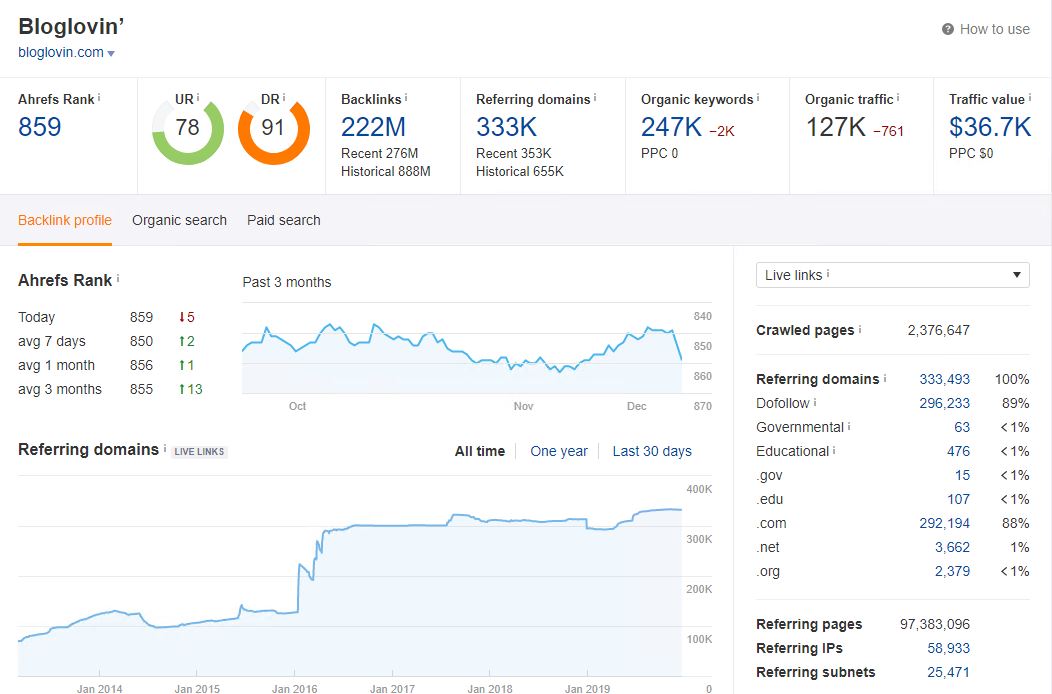The width and height of the screenshot is (1052, 694).
Task: Click the 2,376,647 crawled pages value
Action: [938, 330]
